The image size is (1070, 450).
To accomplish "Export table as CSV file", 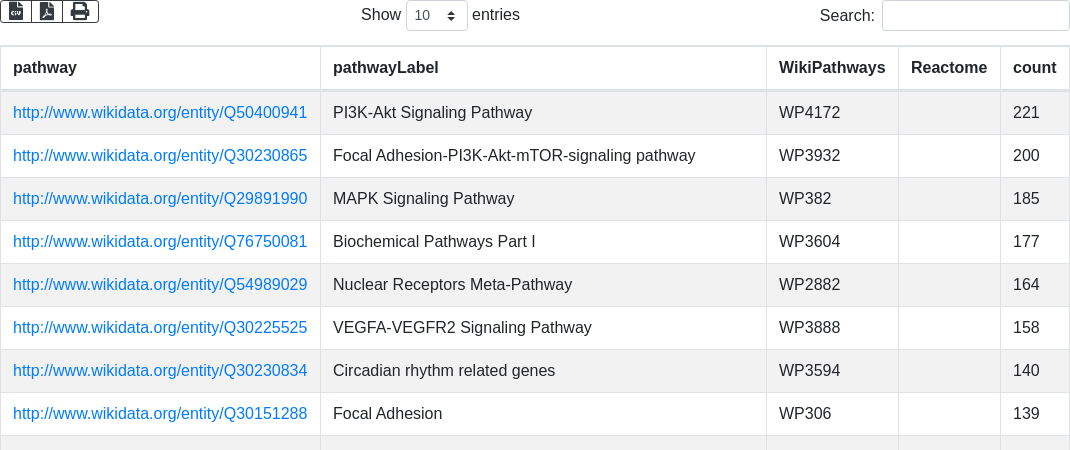I will (16, 11).
